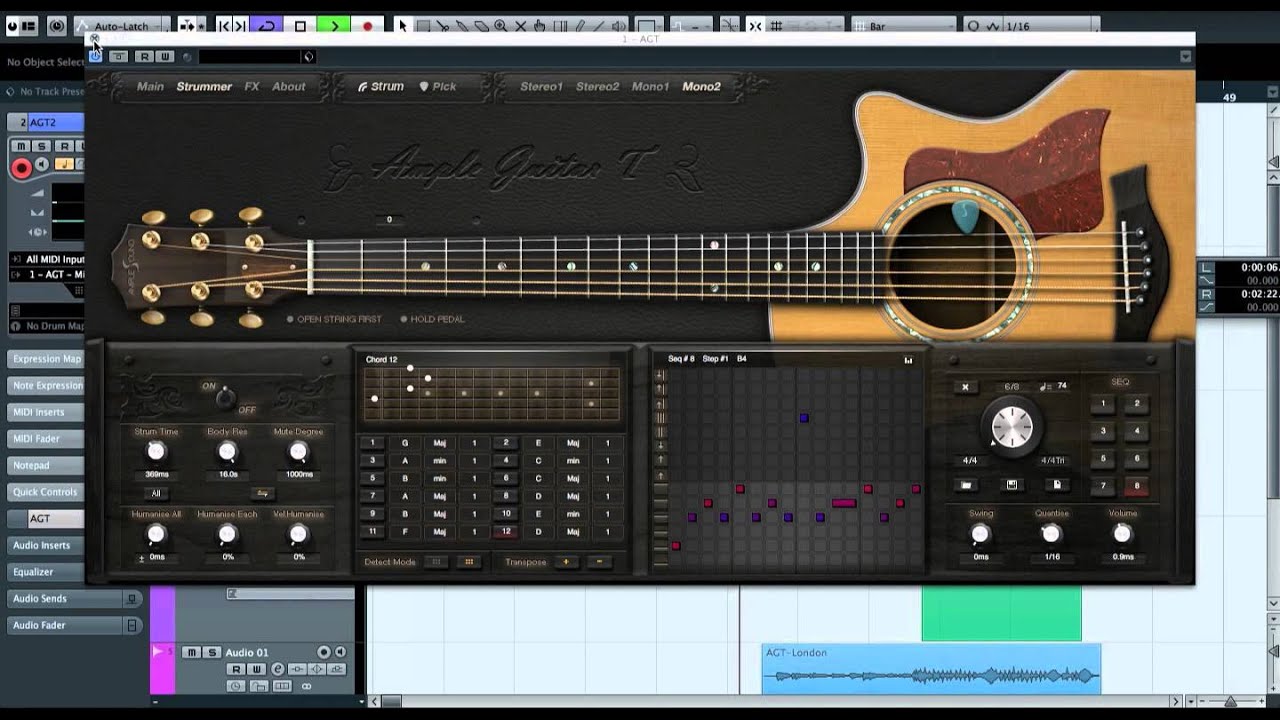Screen dimensions: 1280x720
Task: Switch to the Main tab
Action: point(150,87)
